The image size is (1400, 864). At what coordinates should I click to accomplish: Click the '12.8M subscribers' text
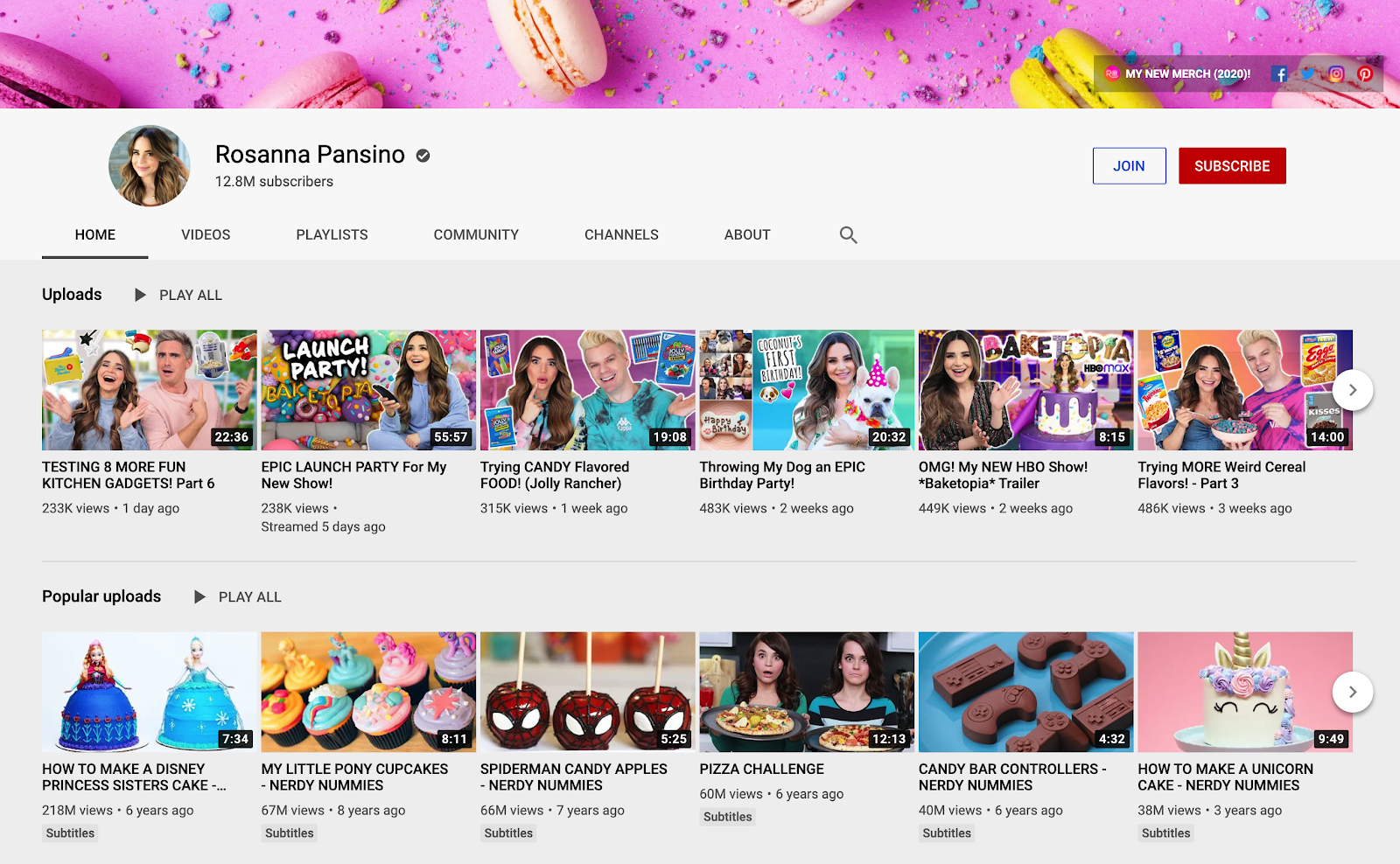[274, 182]
